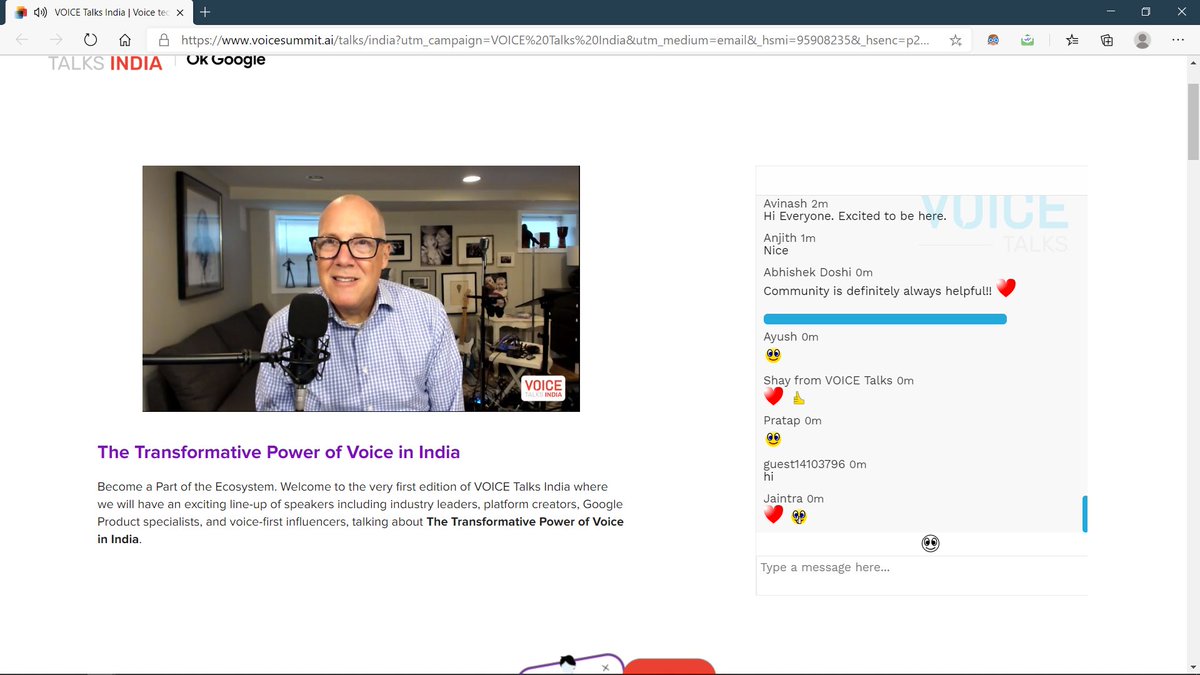Click the eyes emoji under Ayush
This screenshot has width=1200, height=675.
pyautogui.click(x=773, y=355)
